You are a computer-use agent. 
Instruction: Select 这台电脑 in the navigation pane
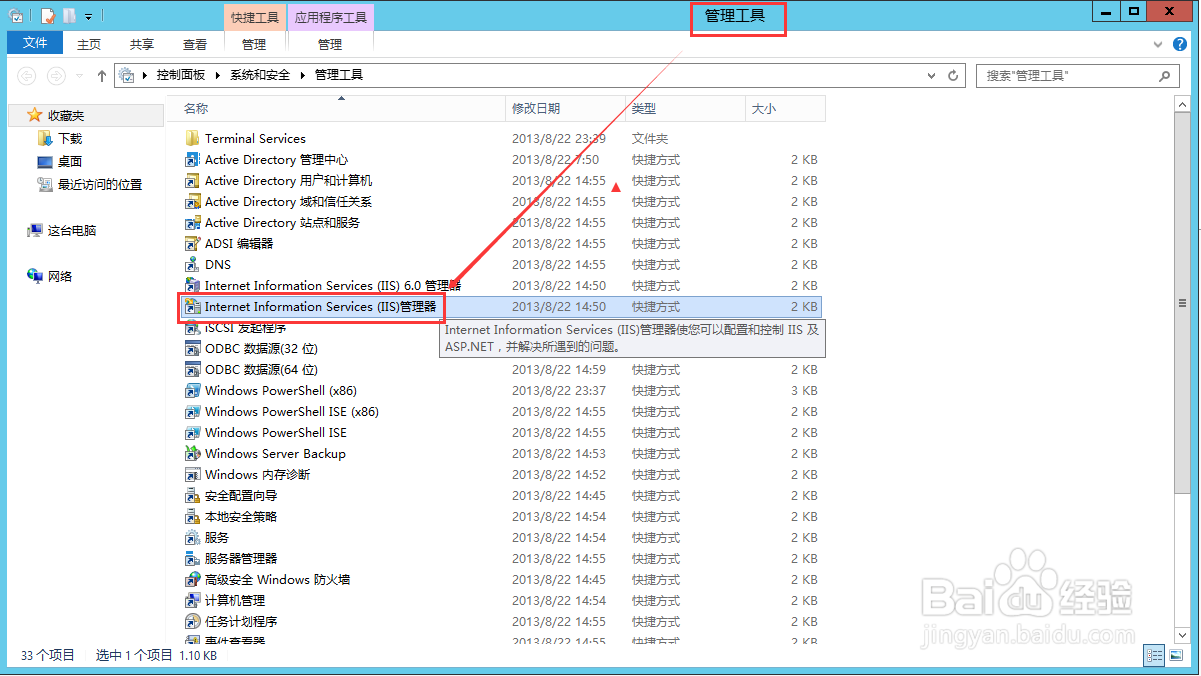point(72,230)
